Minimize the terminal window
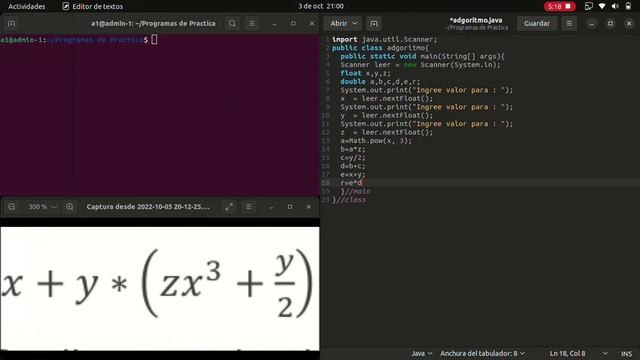 pyautogui.click(x=274, y=24)
